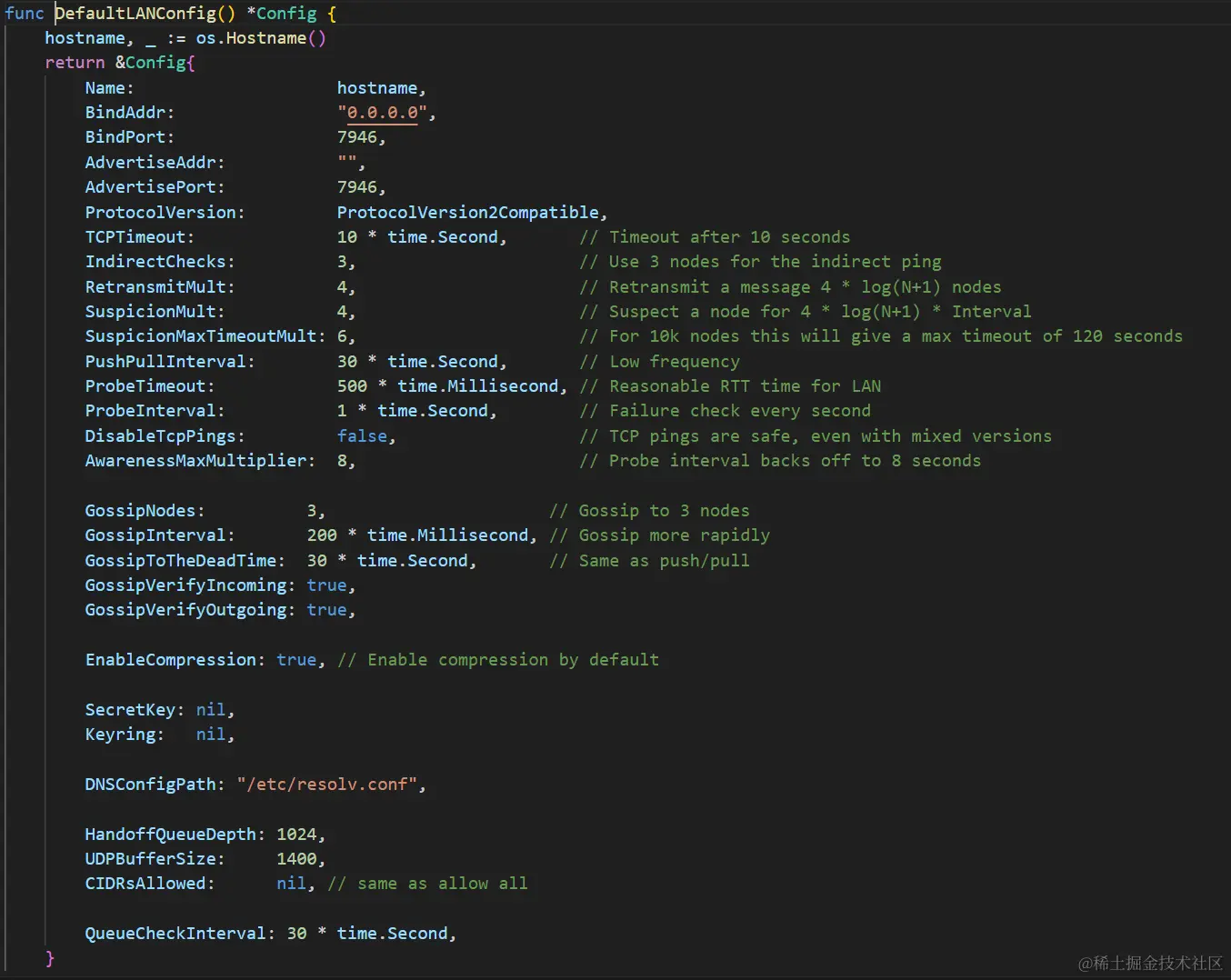Select the IndirectChecks field
This screenshot has height=980, width=1231.
pyautogui.click(x=155, y=262)
